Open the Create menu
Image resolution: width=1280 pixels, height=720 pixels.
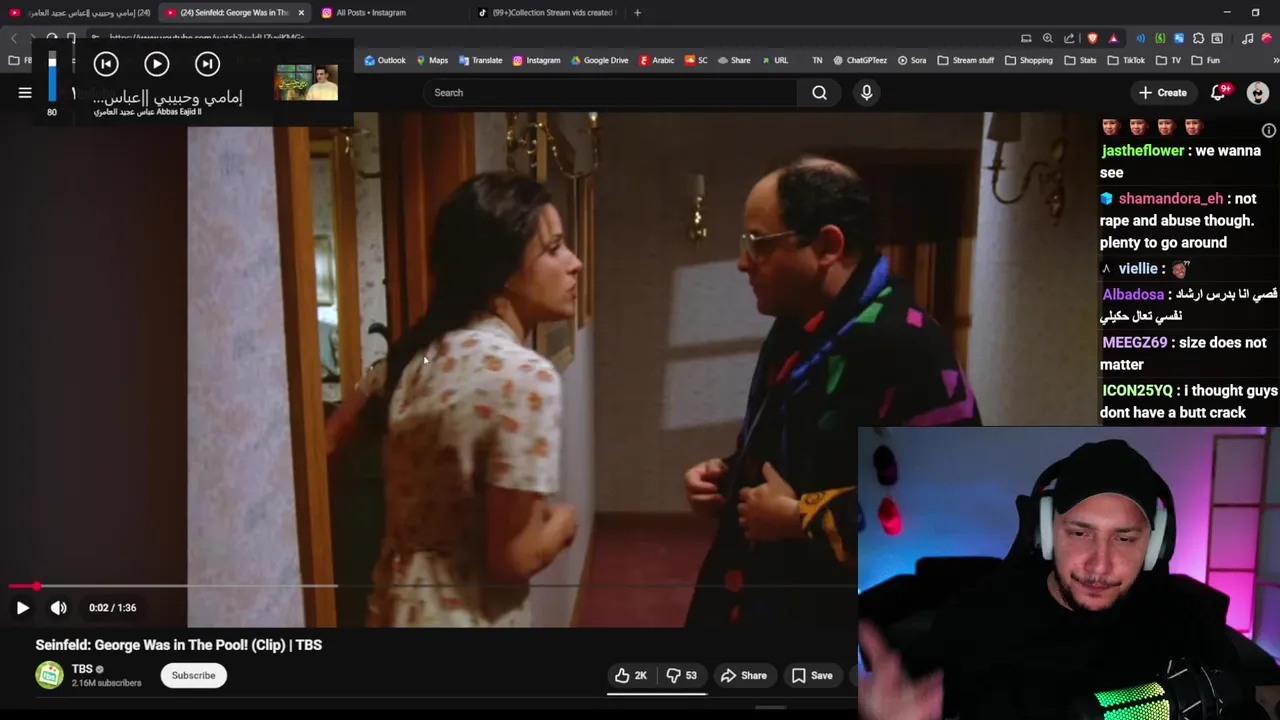(1162, 93)
